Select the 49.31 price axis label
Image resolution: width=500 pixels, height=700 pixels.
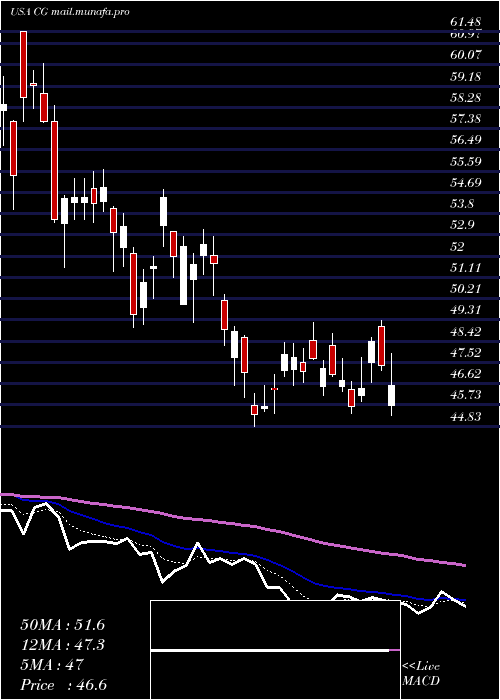(x=466, y=310)
